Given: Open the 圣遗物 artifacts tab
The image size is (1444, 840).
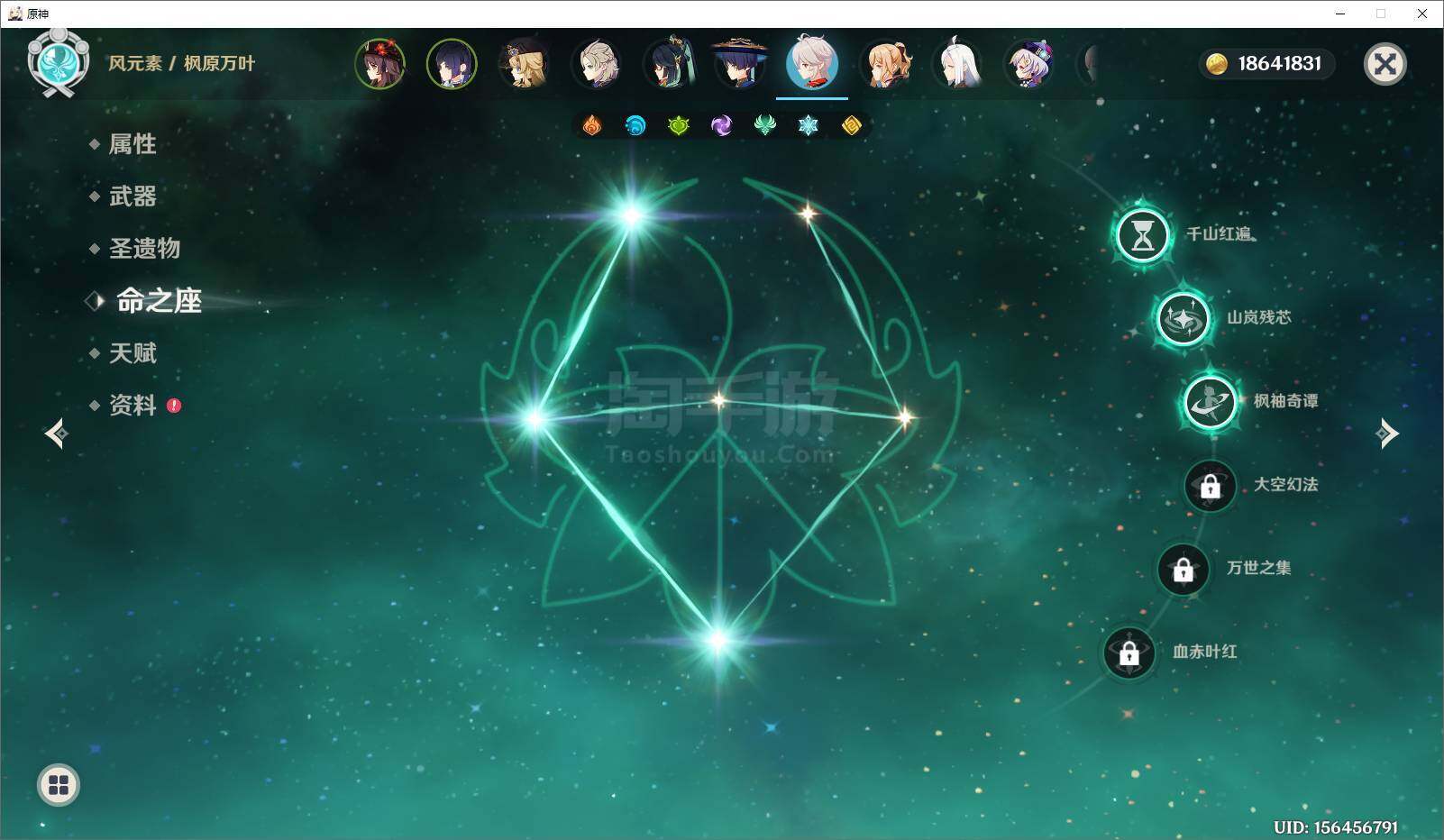Looking at the screenshot, I should point(143,249).
